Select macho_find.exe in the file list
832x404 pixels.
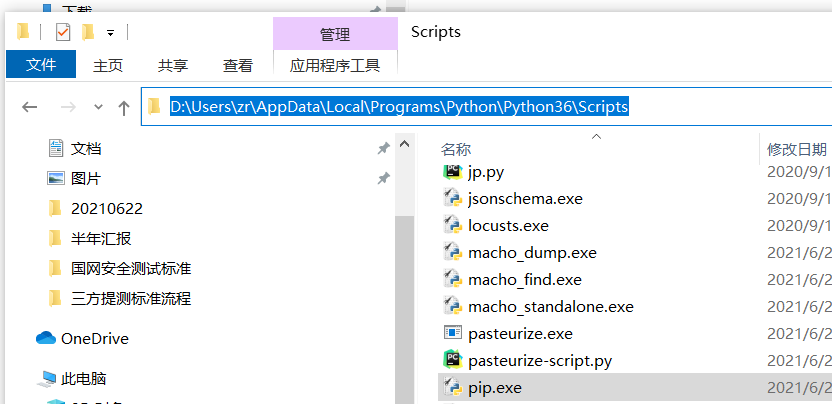pos(525,280)
